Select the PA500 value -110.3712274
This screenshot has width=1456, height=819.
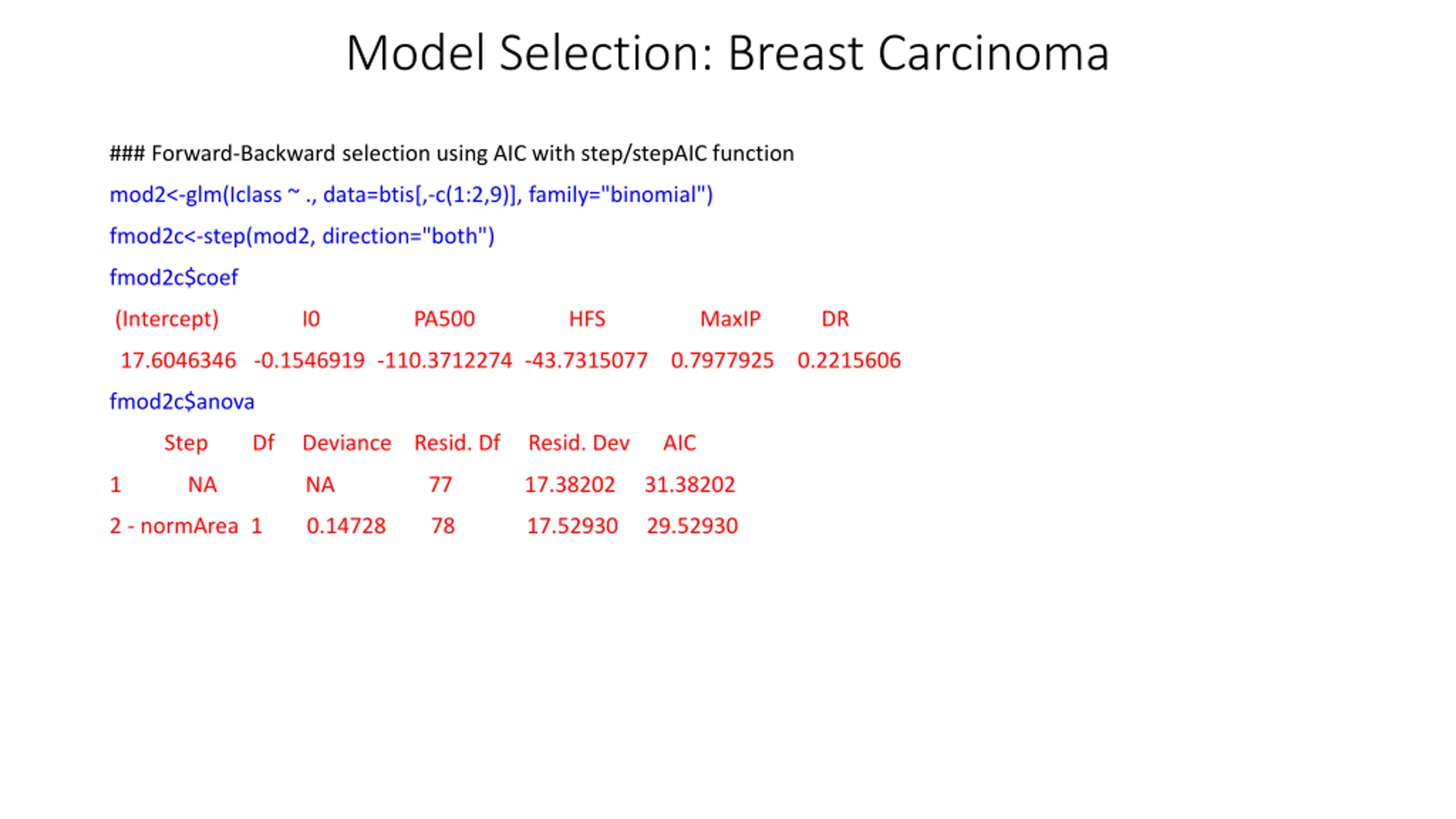pos(444,361)
